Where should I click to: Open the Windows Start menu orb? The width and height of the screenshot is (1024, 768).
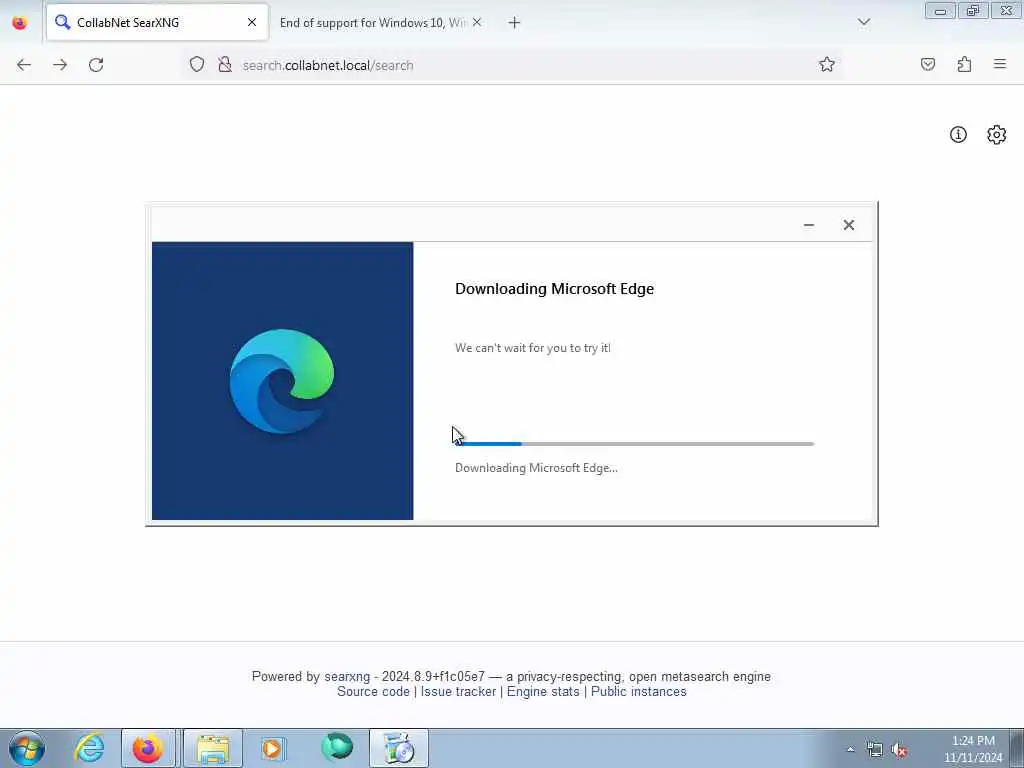point(27,748)
